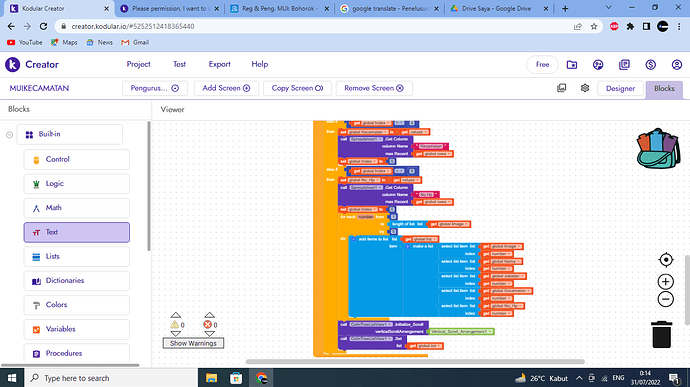The width and height of the screenshot is (690, 387).
Task: Open the Export menu
Action: tap(219, 64)
